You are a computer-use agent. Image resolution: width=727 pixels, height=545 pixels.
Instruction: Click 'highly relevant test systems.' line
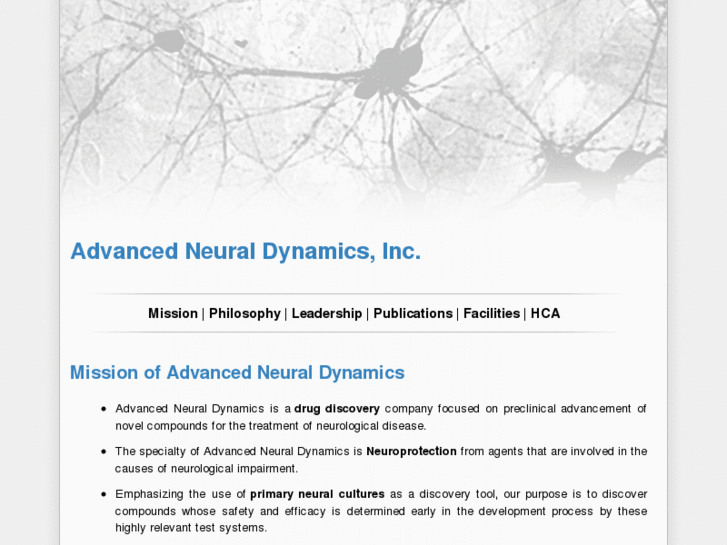[191, 528]
